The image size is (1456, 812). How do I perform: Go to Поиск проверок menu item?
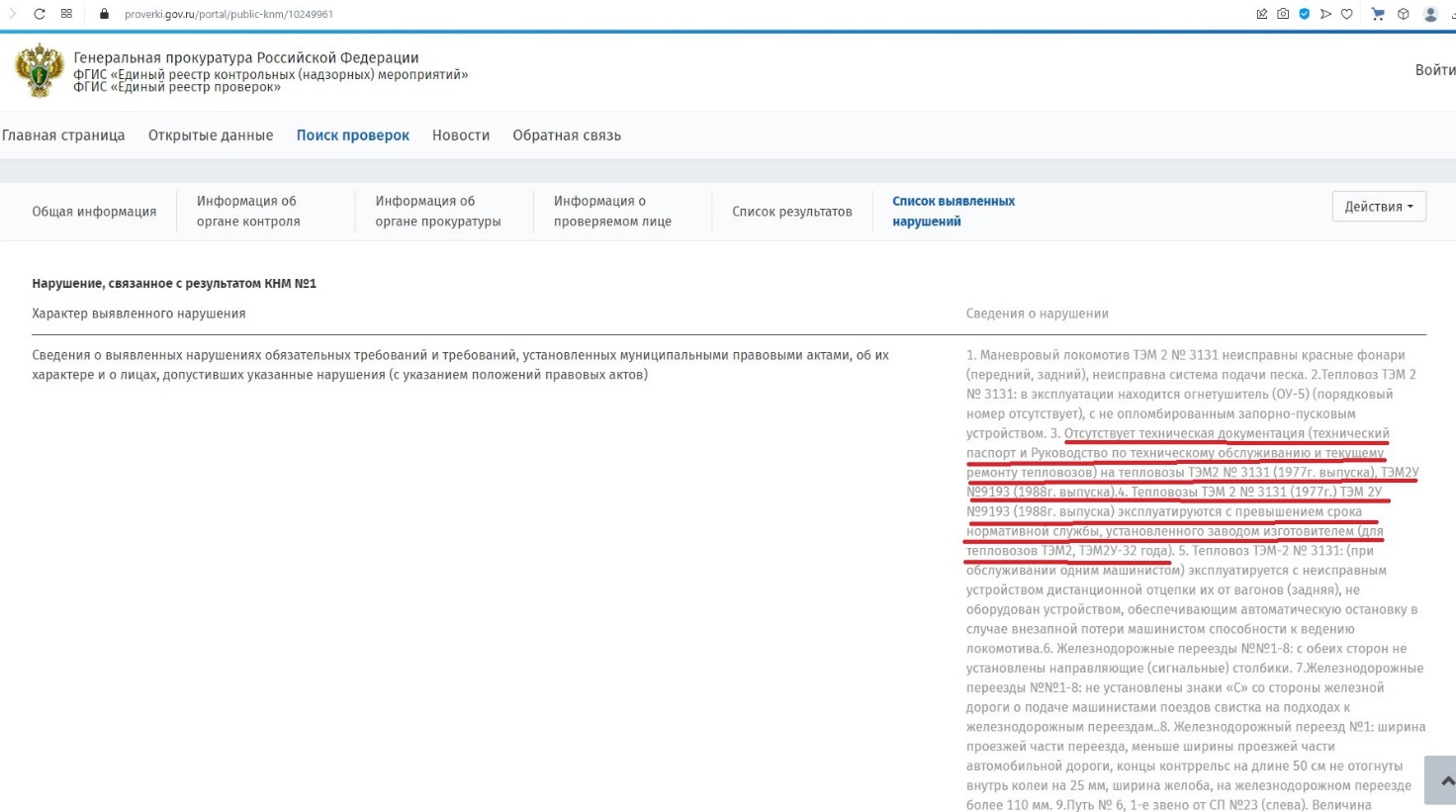coord(353,135)
